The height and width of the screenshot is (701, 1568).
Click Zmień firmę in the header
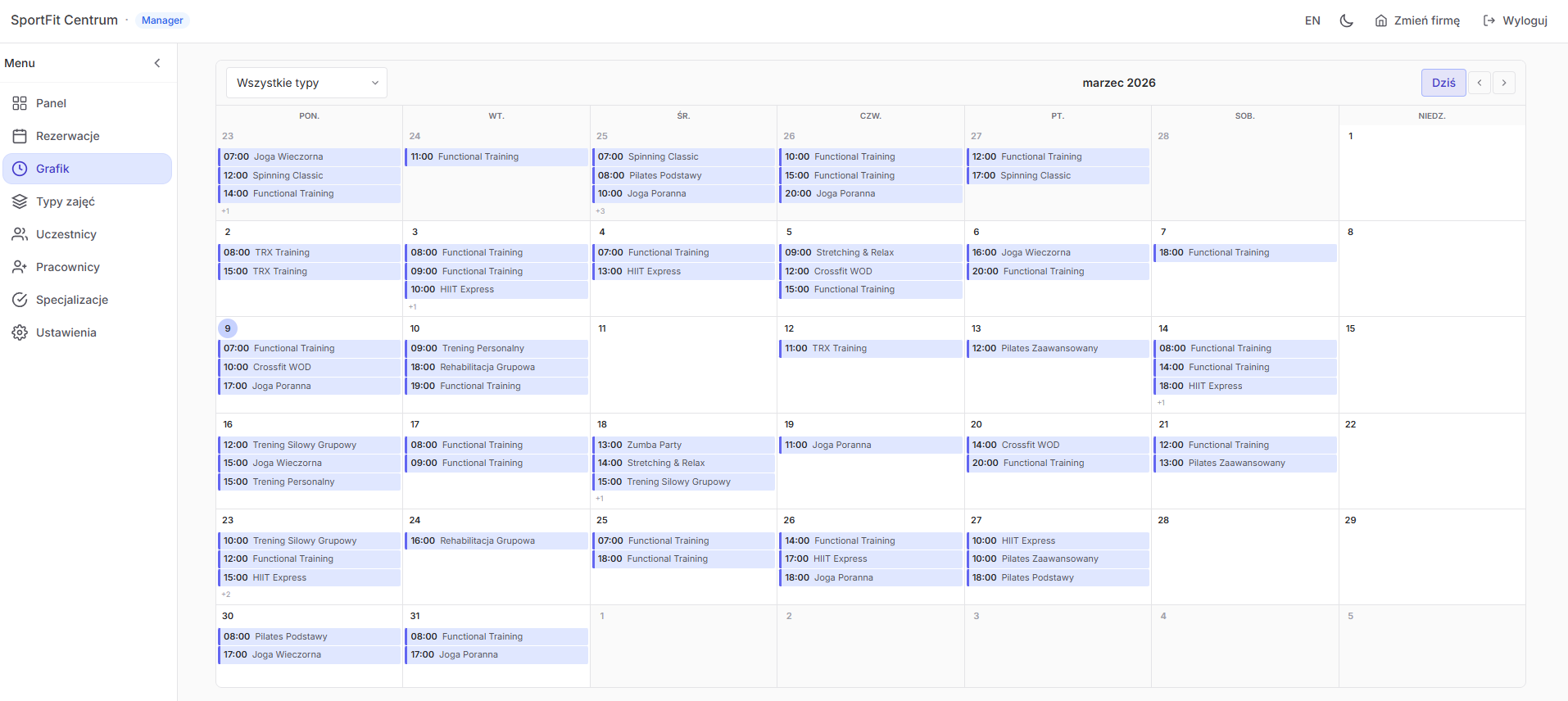[1417, 20]
